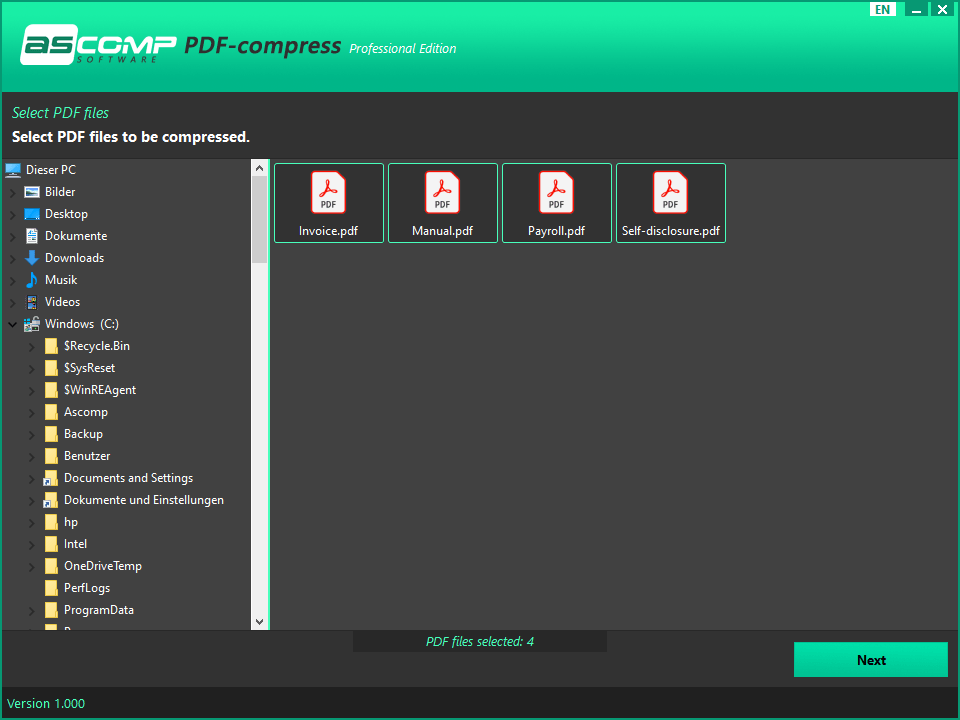Click the hp folder icon
The image size is (960, 720).
51,522
